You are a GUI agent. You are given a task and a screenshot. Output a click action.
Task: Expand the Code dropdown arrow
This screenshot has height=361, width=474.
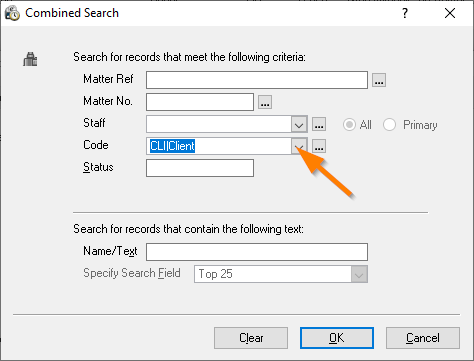(299, 146)
